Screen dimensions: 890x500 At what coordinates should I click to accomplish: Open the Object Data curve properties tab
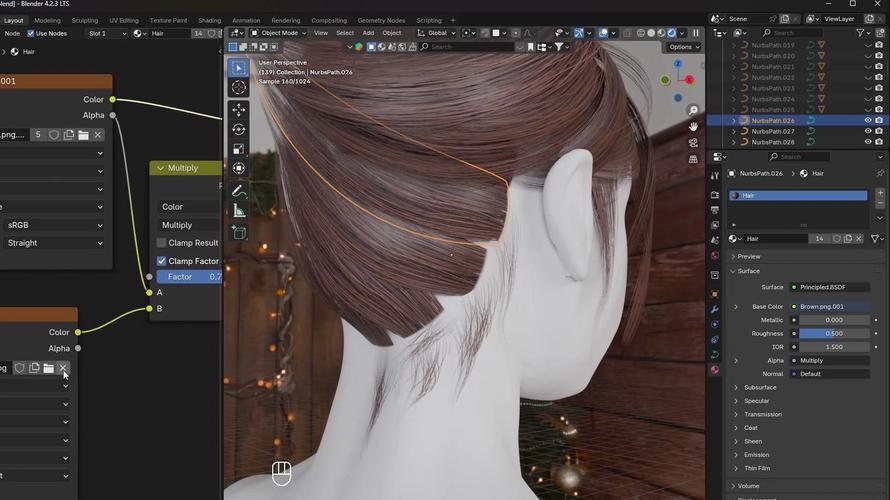coord(715,355)
